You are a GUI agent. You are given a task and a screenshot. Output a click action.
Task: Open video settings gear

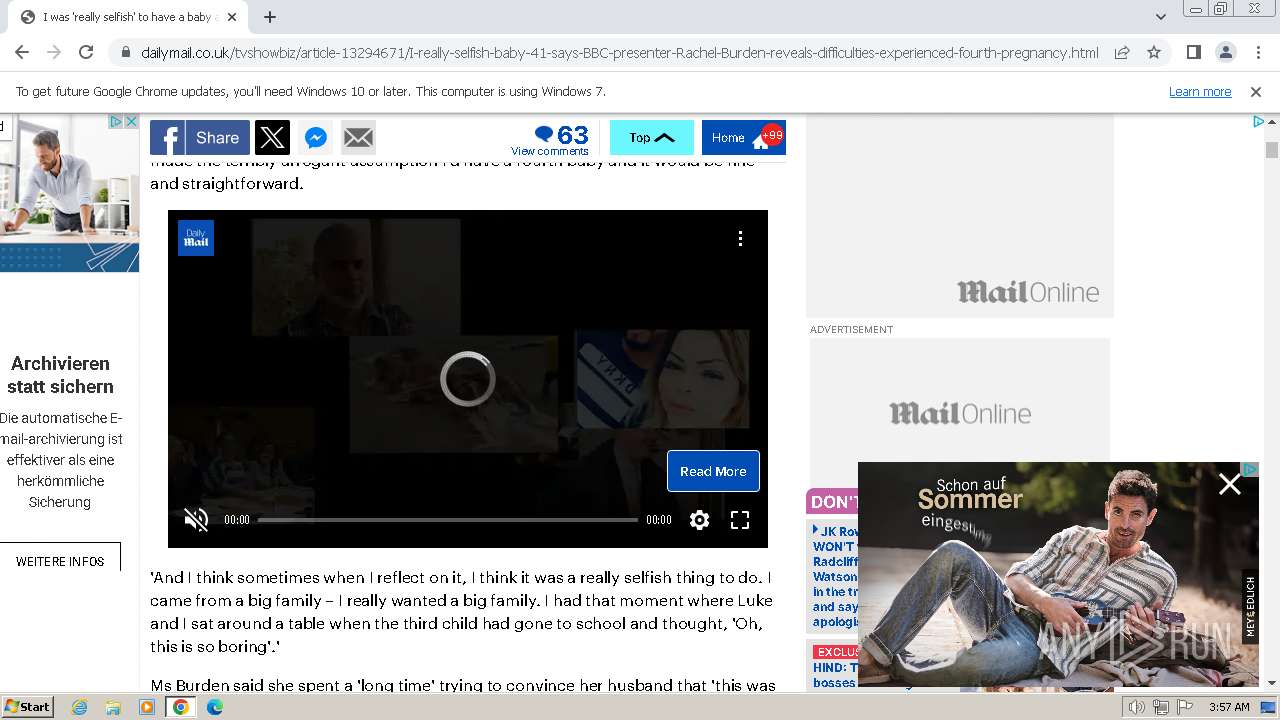[699, 520]
